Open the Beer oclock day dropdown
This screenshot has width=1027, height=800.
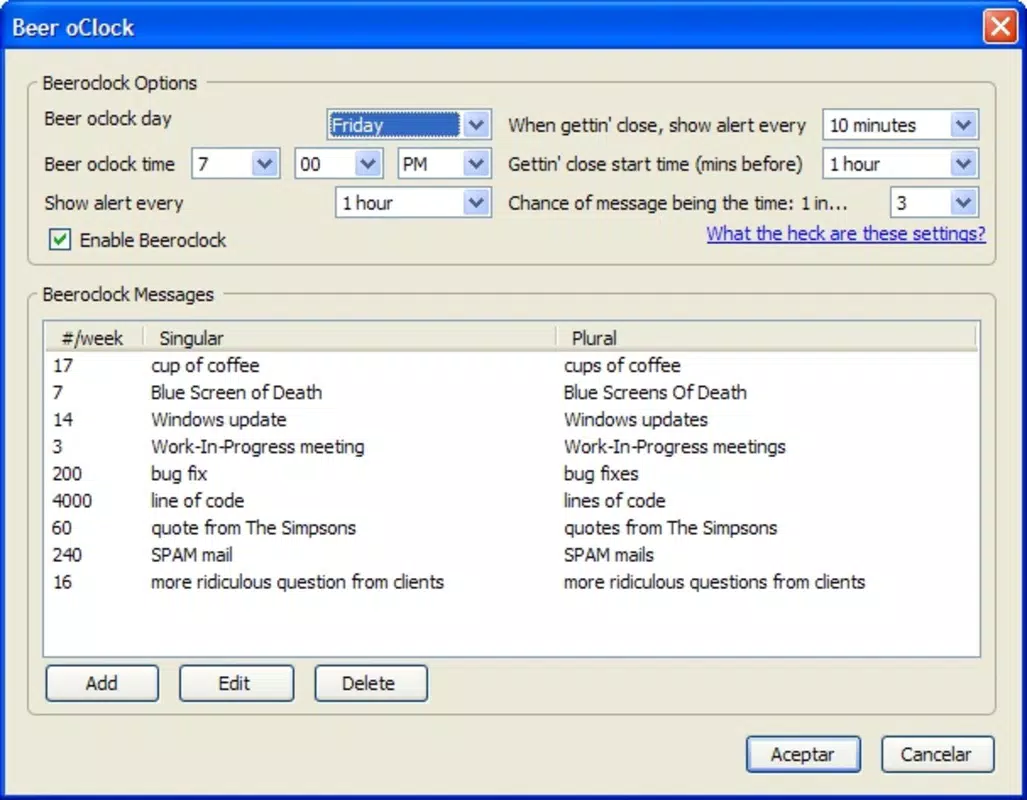(x=409, y=124)
